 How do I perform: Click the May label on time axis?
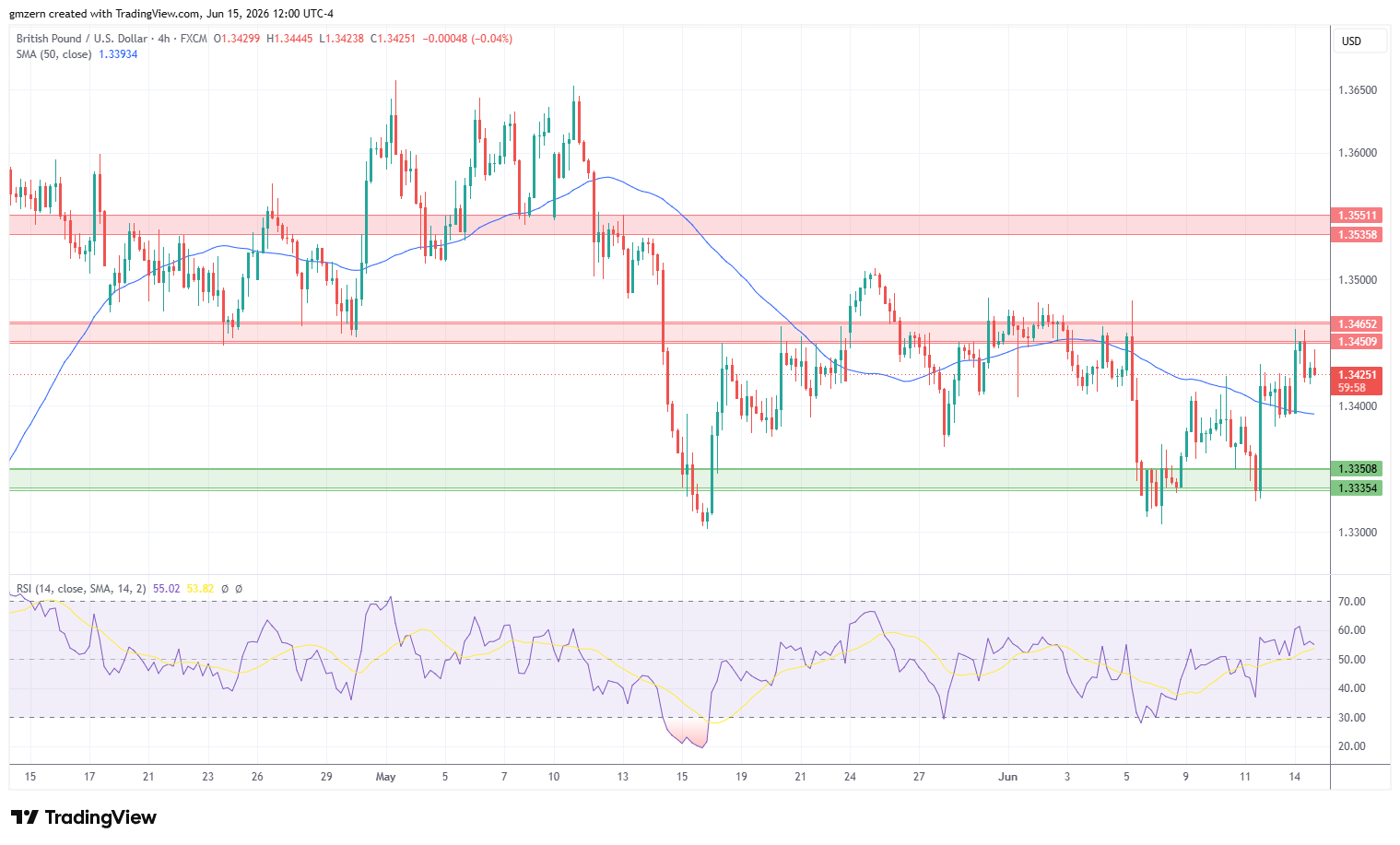(386, 777)
